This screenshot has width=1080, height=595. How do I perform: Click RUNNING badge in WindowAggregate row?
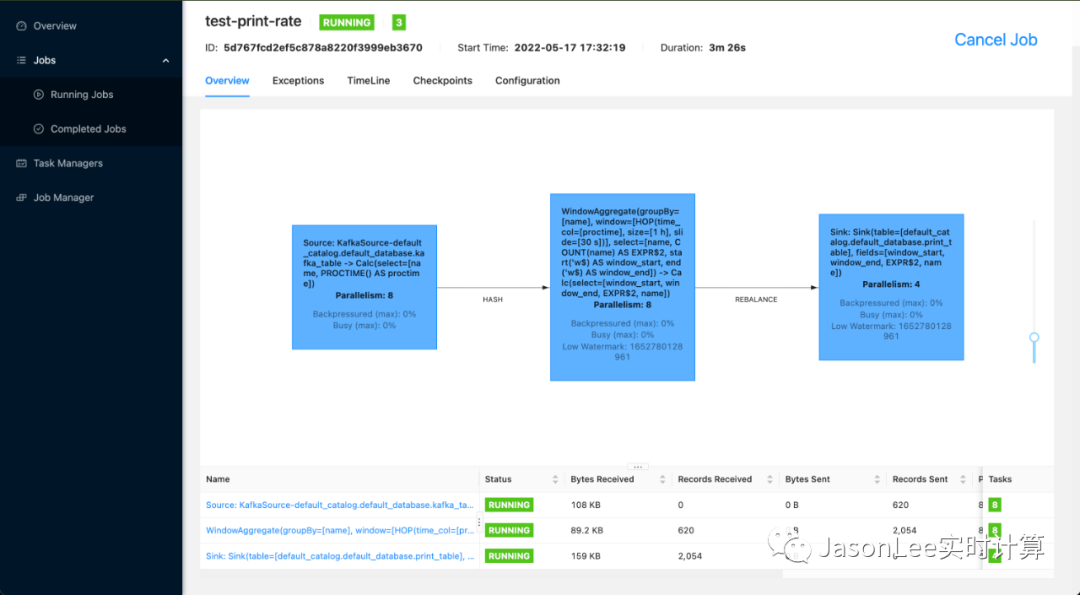pos(509,530)
